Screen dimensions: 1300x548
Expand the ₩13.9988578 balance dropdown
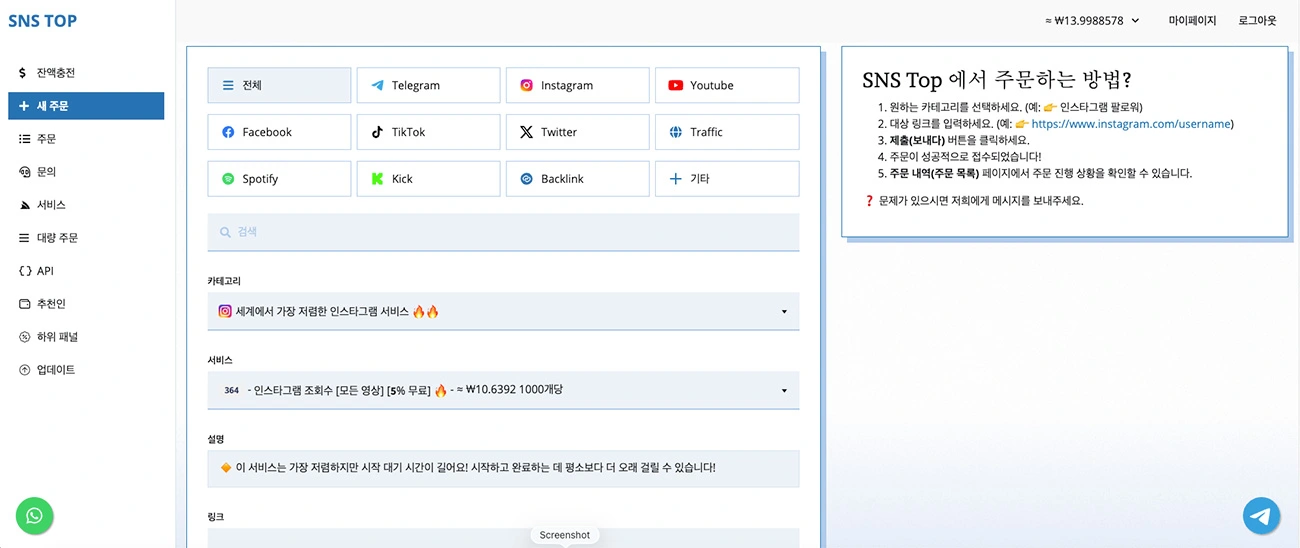click(1092, 20)
